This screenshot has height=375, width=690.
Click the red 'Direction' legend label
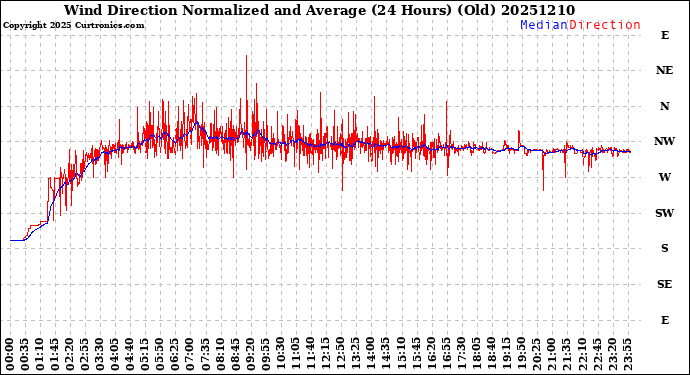tap(605, 25)
